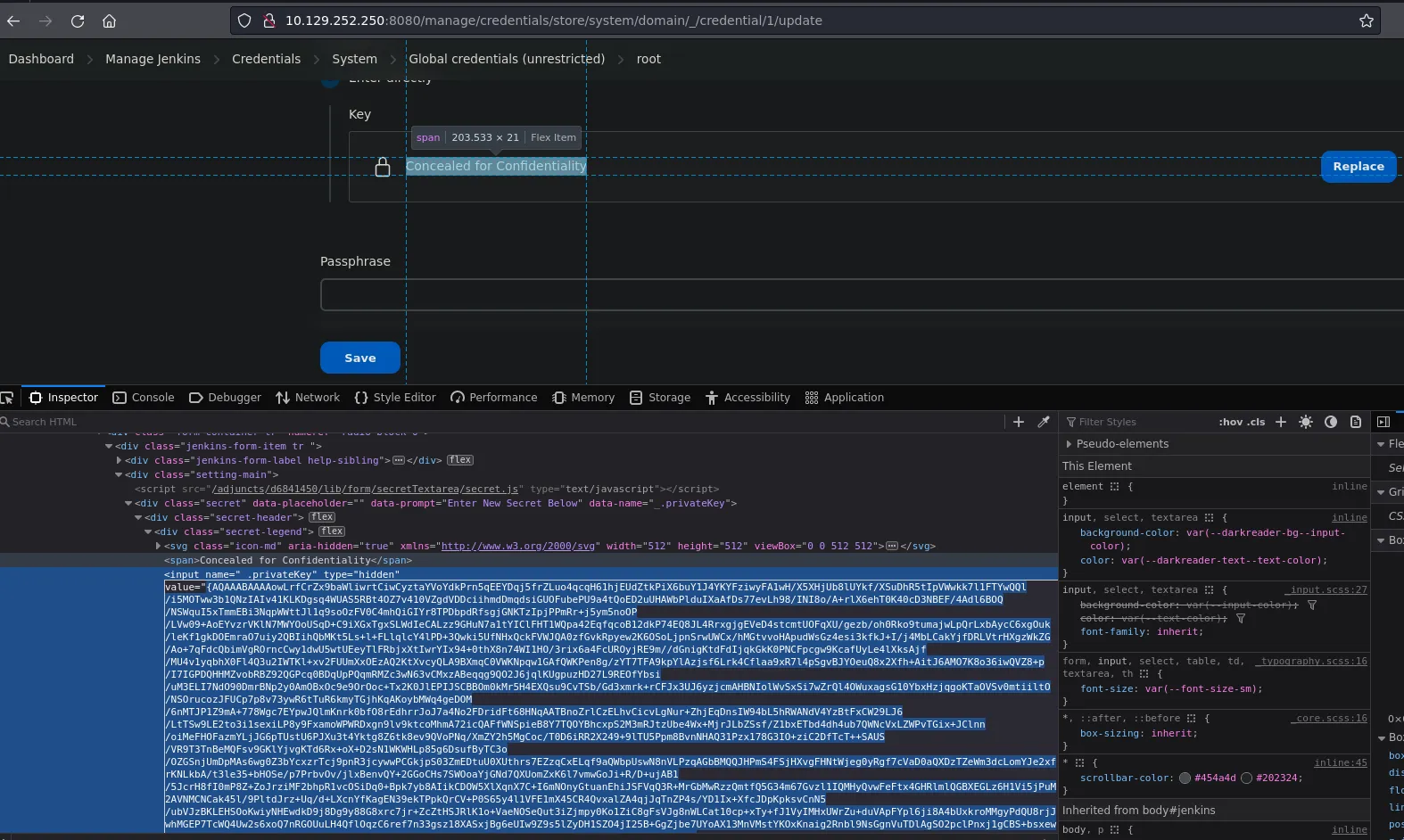This screenshot has height=840, width=1404.
Task: Toggle print media simulation icon
Action: (x=1356, y=422)
